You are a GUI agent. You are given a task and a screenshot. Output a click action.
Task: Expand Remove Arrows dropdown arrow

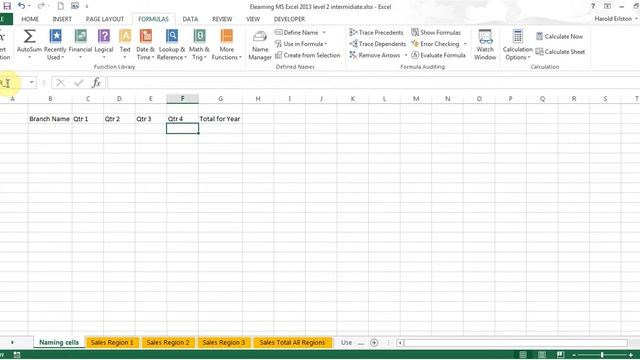[x=406, y=55]
